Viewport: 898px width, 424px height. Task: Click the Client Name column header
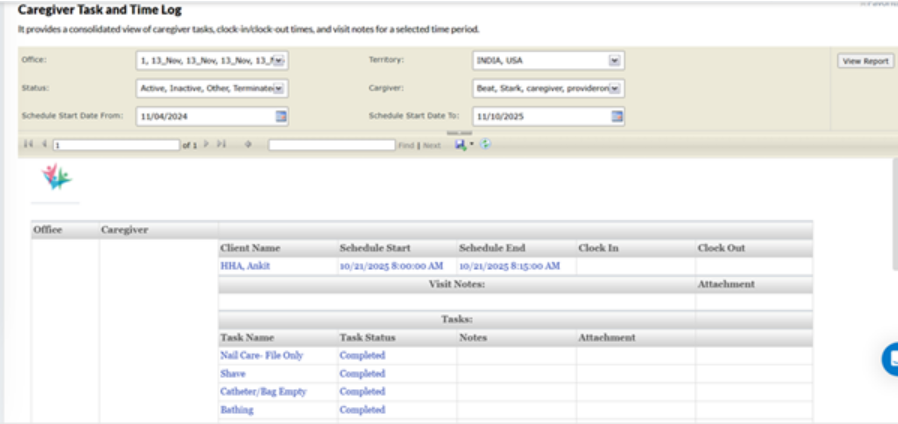(x=250, y=249)
